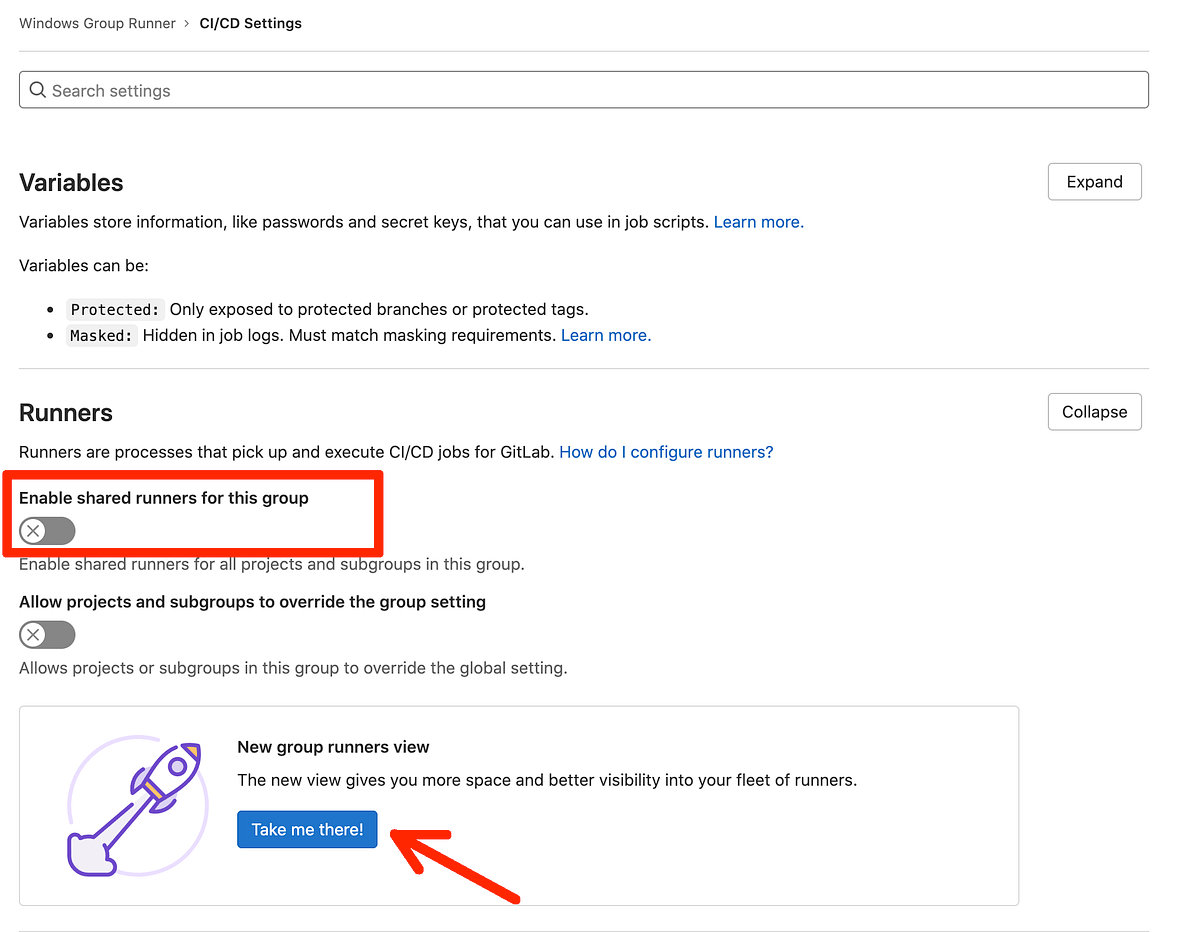This screenshot has height=932, width=1200.
Task: Select CI/CD Settings in the breadcrumb
Action: click(x=250, y=23)
